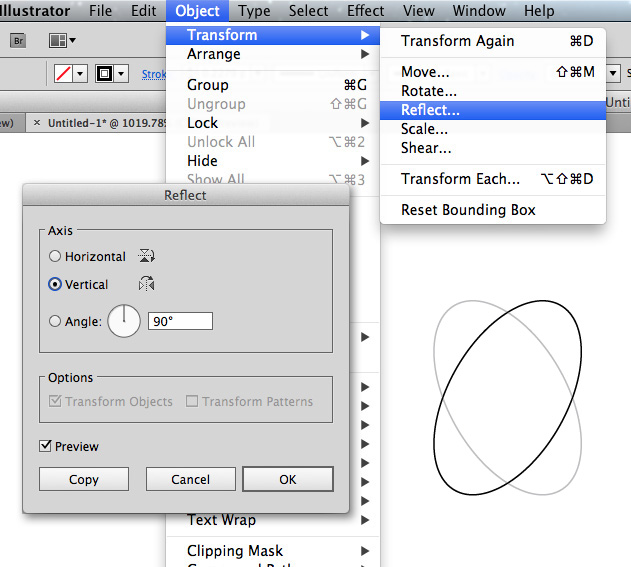Close the Untitled-1 document tab

[37, 123]
